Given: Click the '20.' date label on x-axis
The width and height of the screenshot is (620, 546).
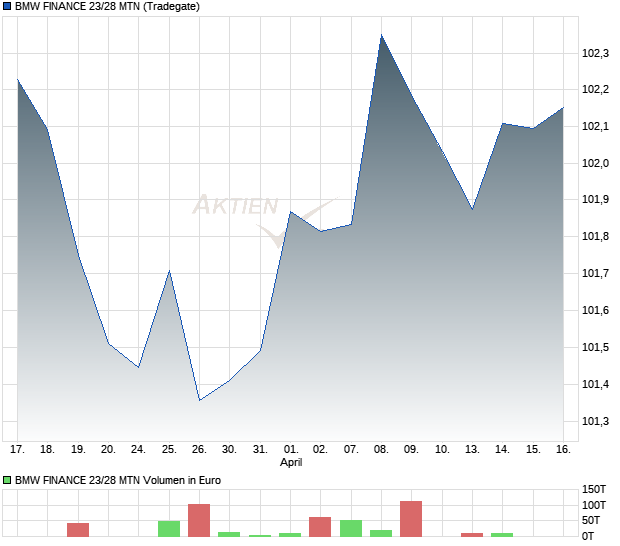Looking at the screenshot, I should pos(108,449).
